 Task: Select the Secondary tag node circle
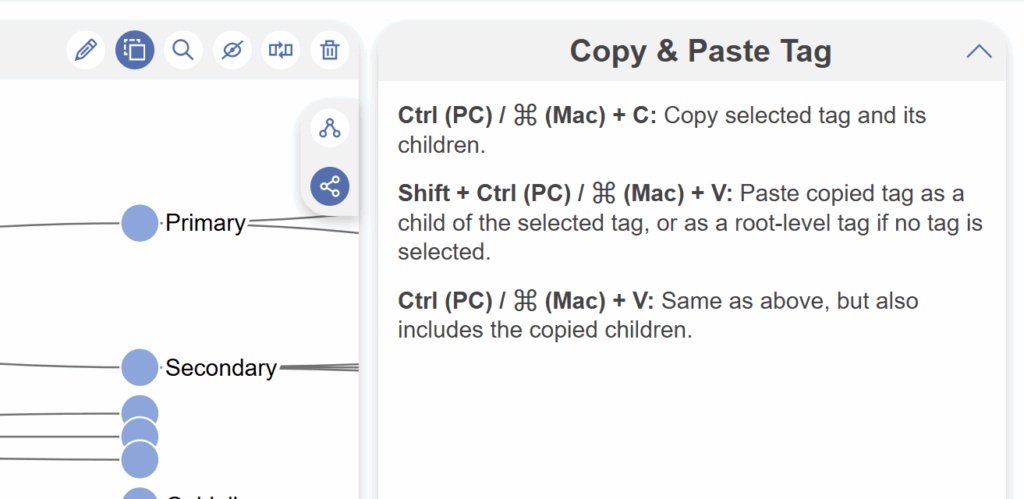click(140, 367)
